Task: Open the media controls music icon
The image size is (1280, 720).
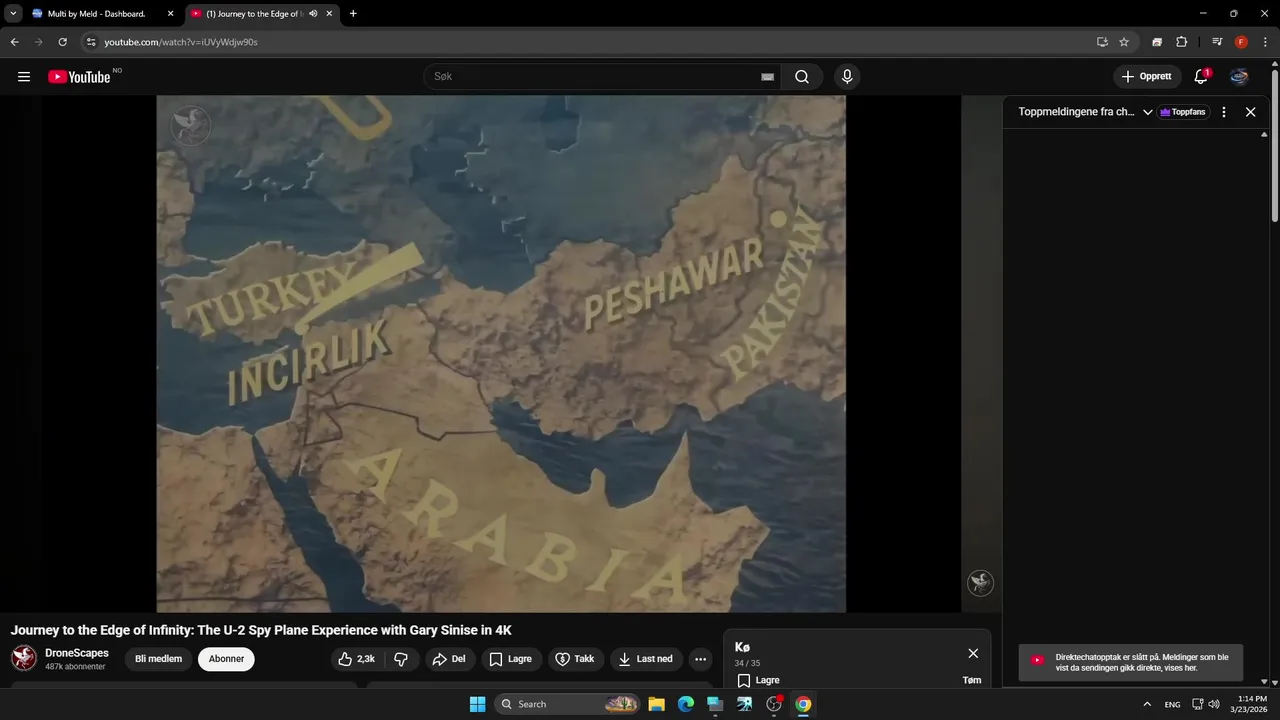Action: [x=1217, y=42]
